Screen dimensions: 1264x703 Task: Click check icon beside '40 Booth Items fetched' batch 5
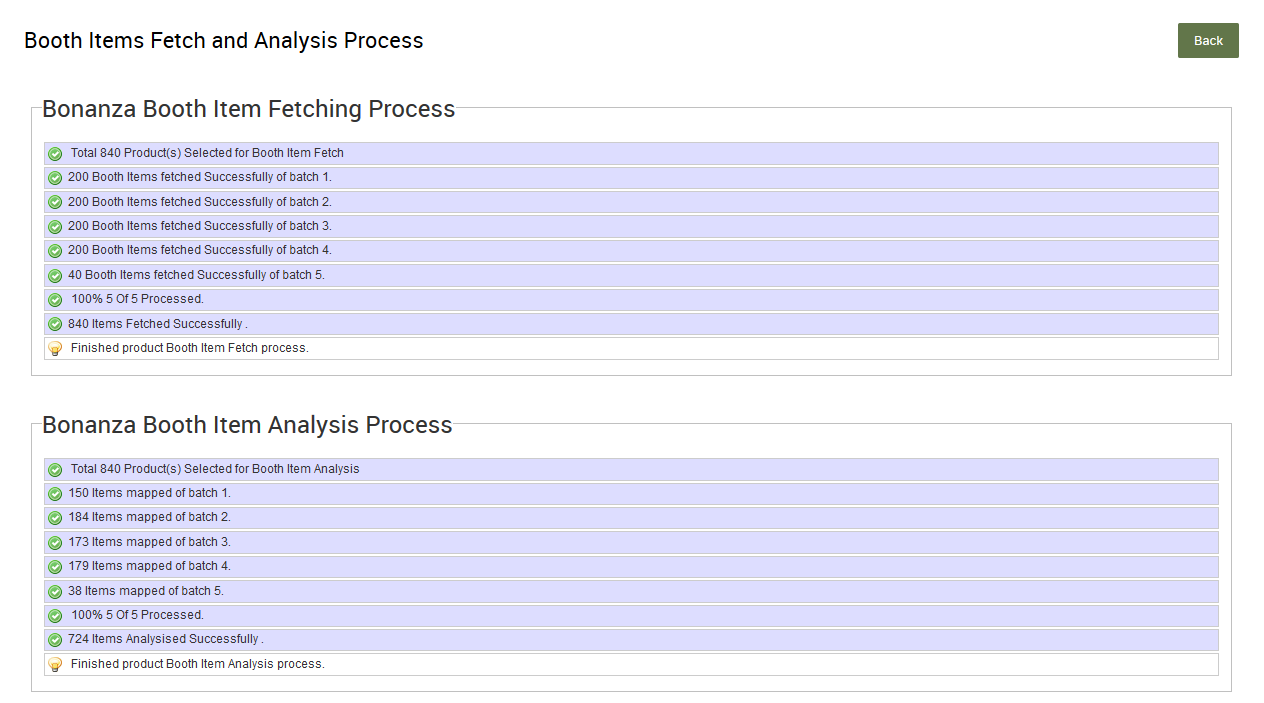pyautogui.click(x=55, y=276)
